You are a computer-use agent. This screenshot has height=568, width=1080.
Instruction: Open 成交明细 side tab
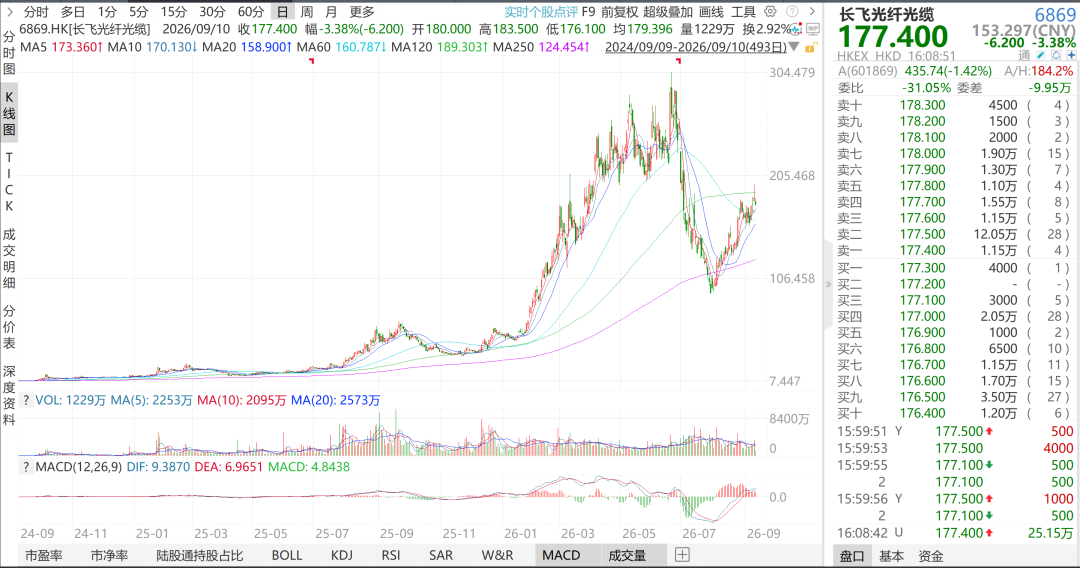point(9,258)
